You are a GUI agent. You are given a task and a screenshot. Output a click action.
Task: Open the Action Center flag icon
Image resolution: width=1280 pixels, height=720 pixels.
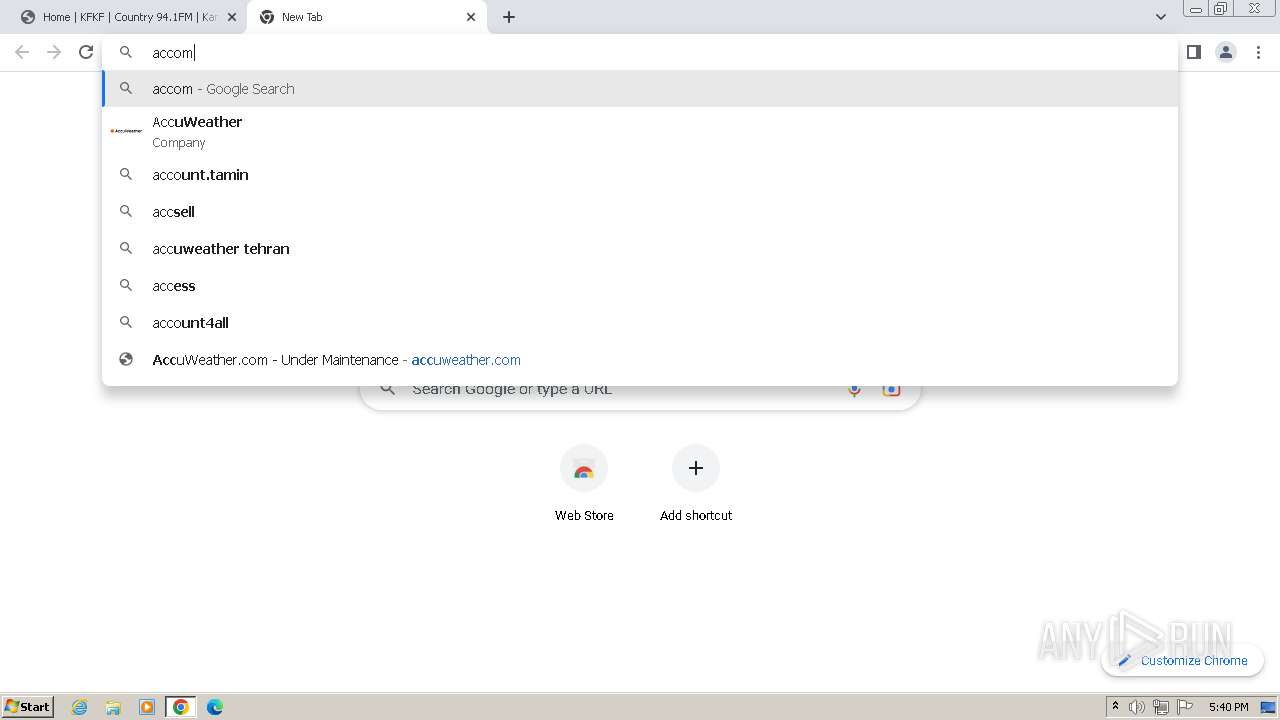pos(1185,707)
